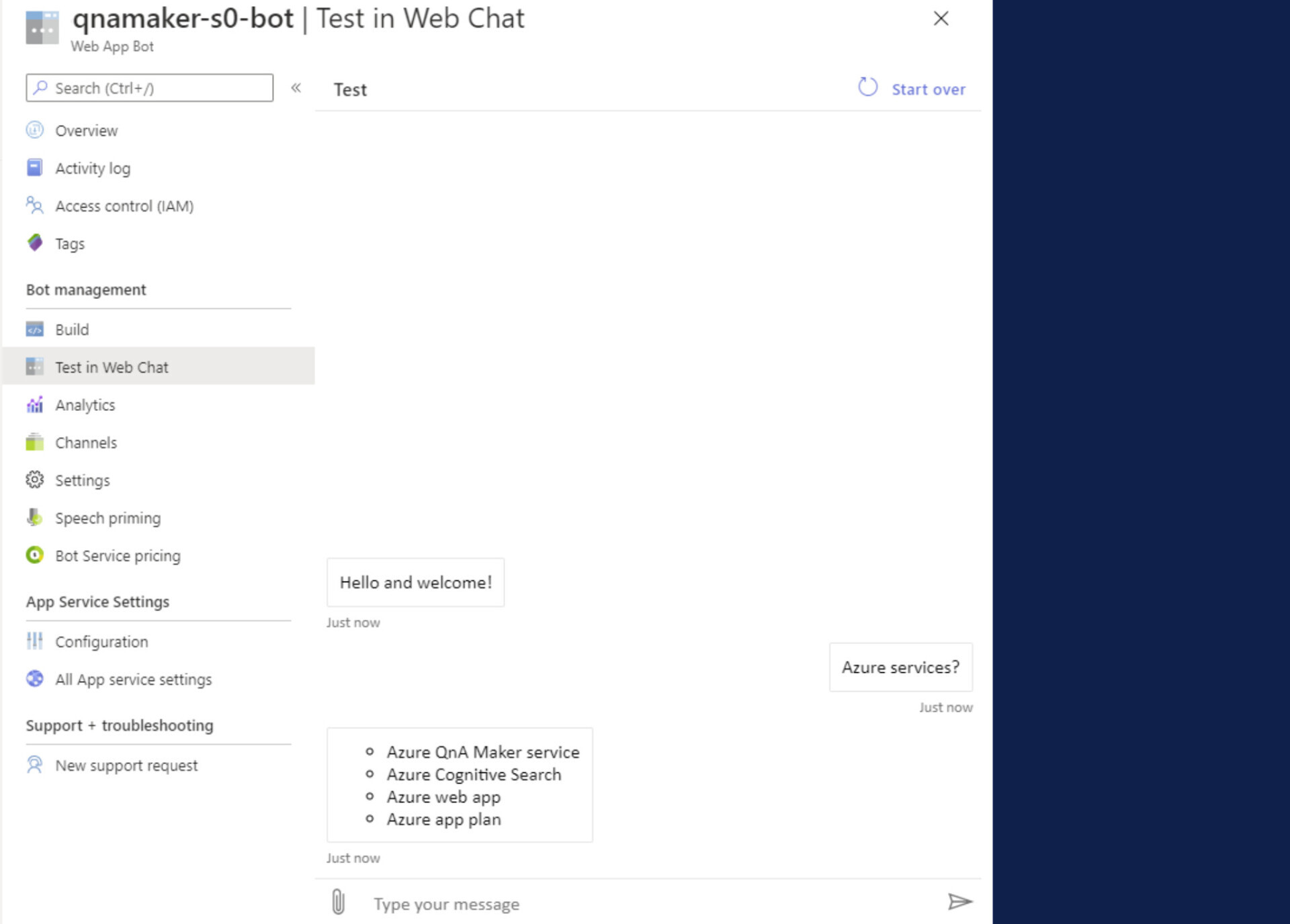Open All App service settings
The height and width of the screenshot is (924, 1290).
coord(133,680)
